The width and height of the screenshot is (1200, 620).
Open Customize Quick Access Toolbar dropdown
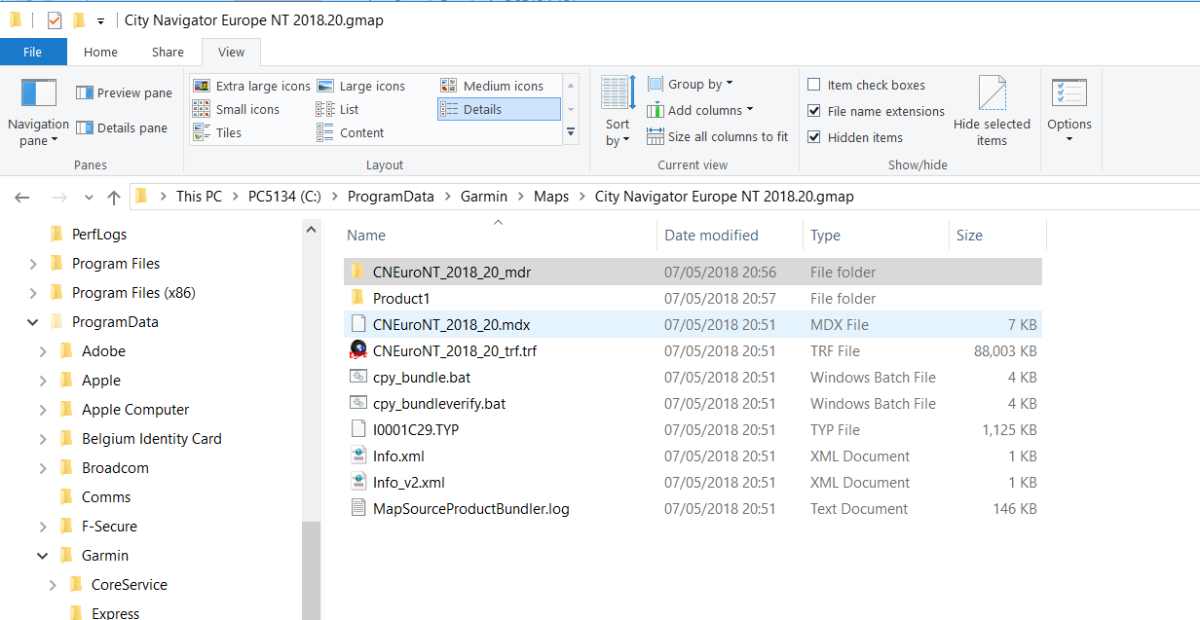pyautogui.click(x=101, y=21)
